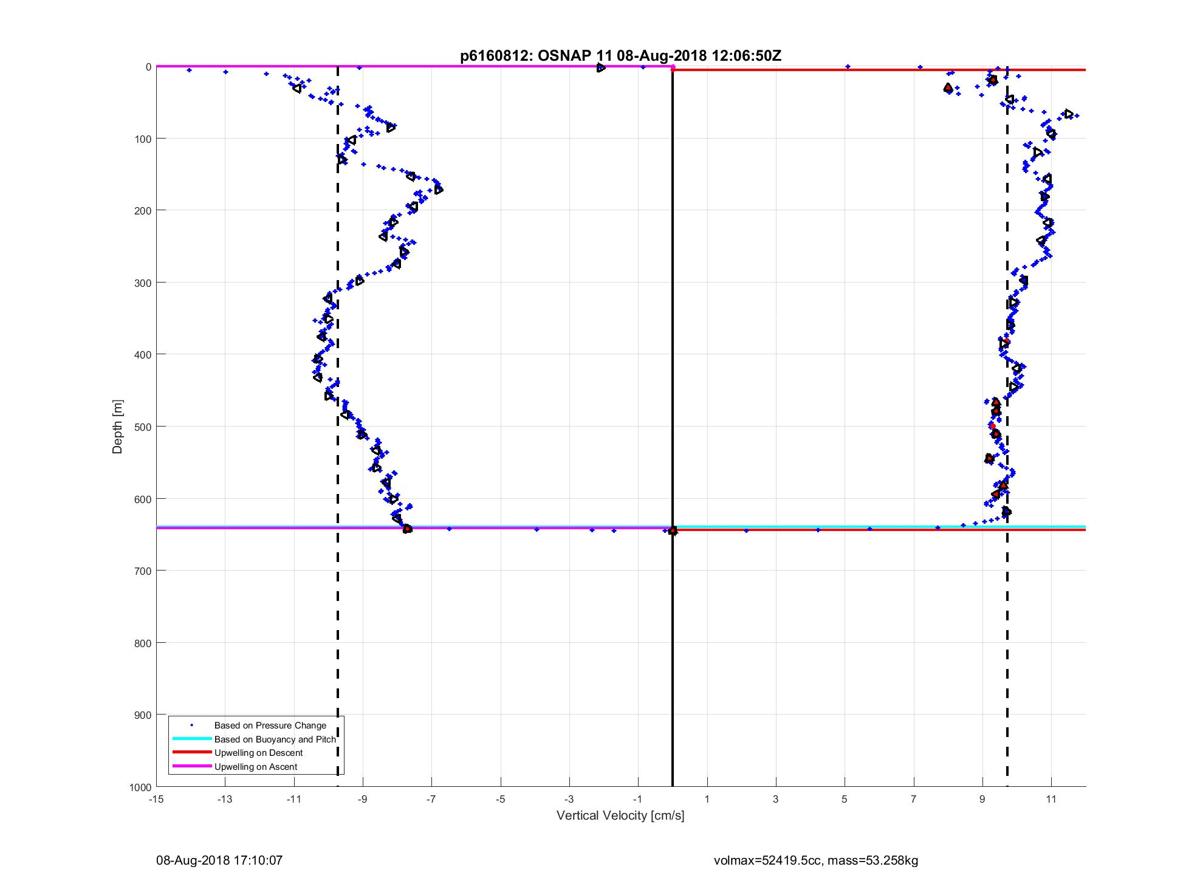
Task: Click the x-axis tick label '-1'
Action: pyautogui.click(x=638, y=799)
